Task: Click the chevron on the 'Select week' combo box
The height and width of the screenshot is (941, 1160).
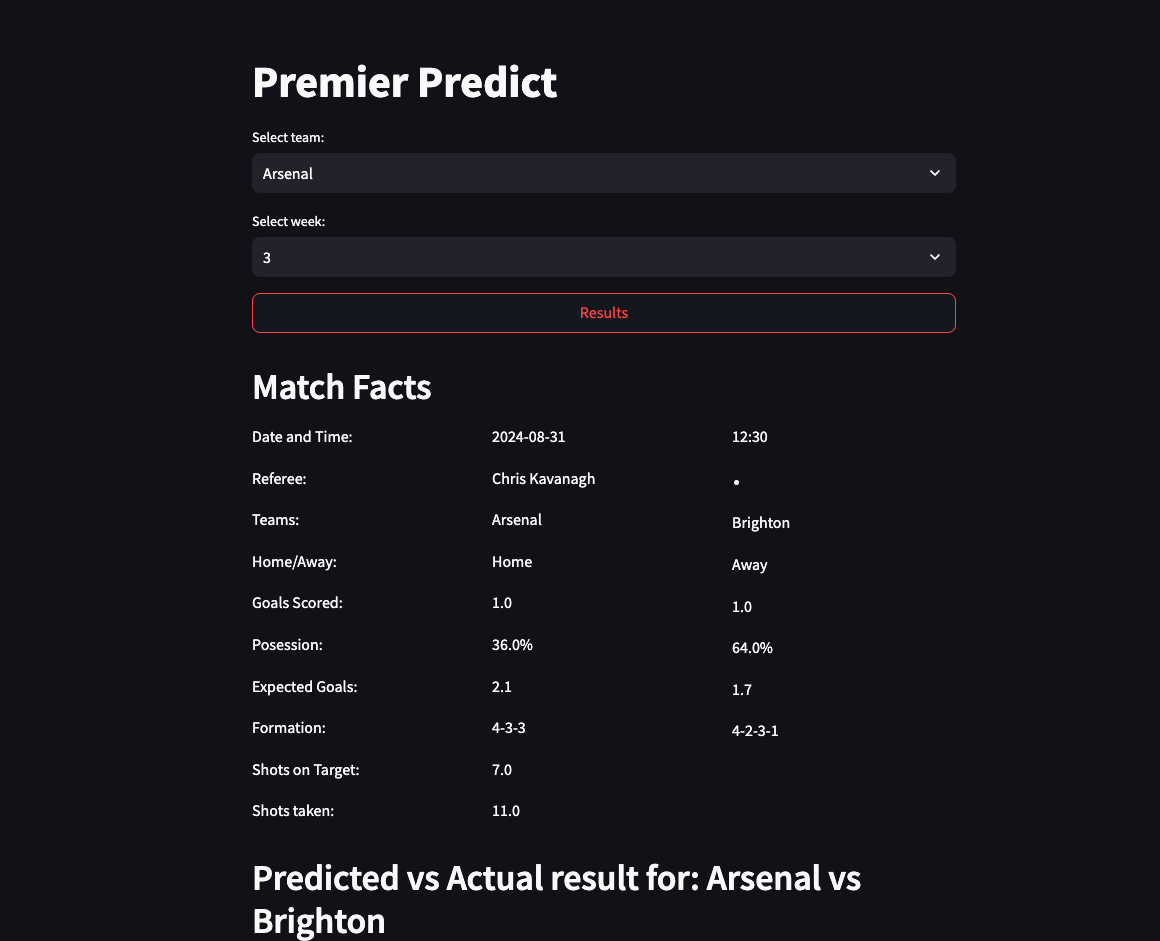Action: (x=934, y=257)
